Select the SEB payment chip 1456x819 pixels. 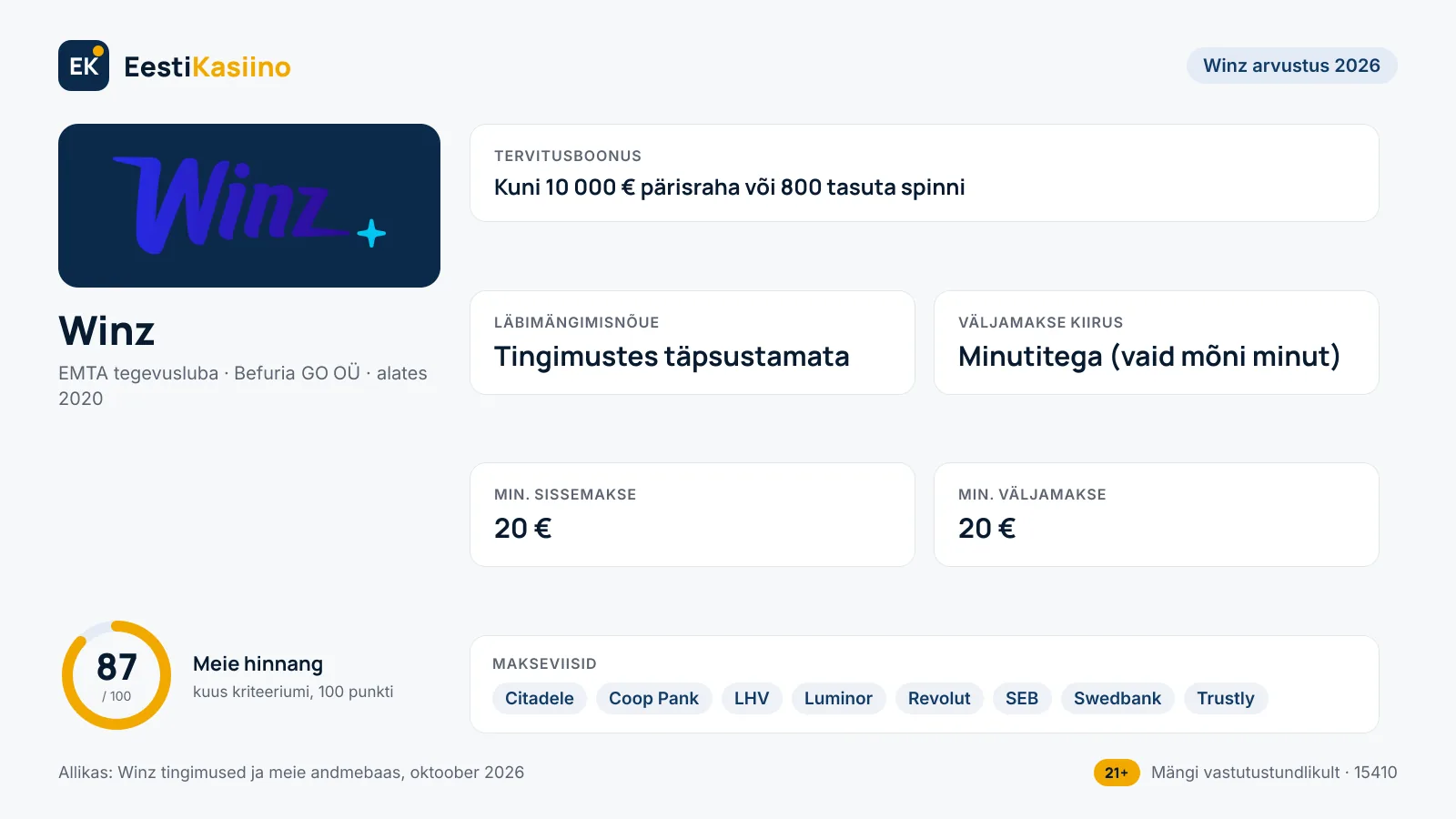click(1022, 699)
